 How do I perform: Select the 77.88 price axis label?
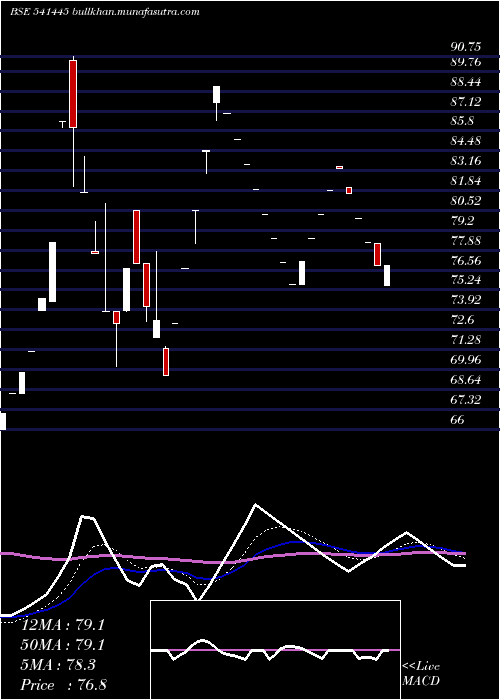point(466,241)
